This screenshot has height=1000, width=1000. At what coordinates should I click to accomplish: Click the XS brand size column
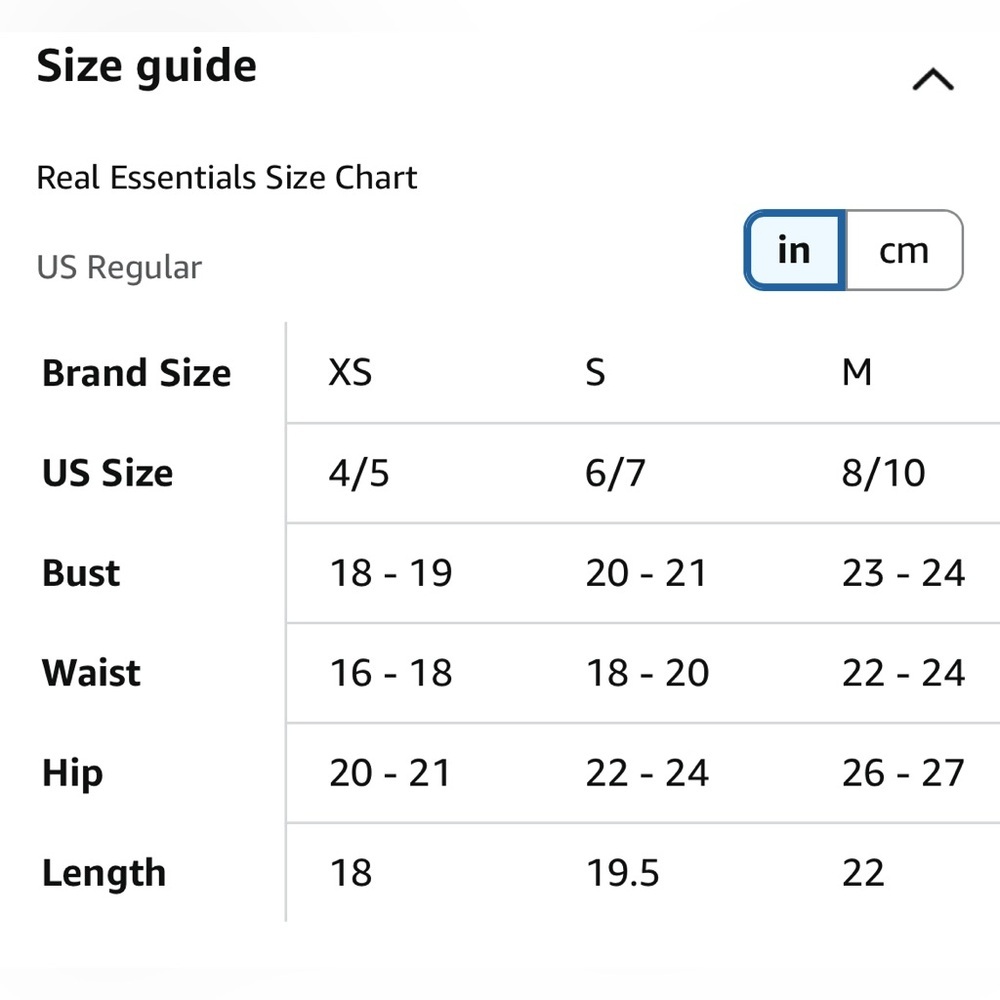[350, 373]
